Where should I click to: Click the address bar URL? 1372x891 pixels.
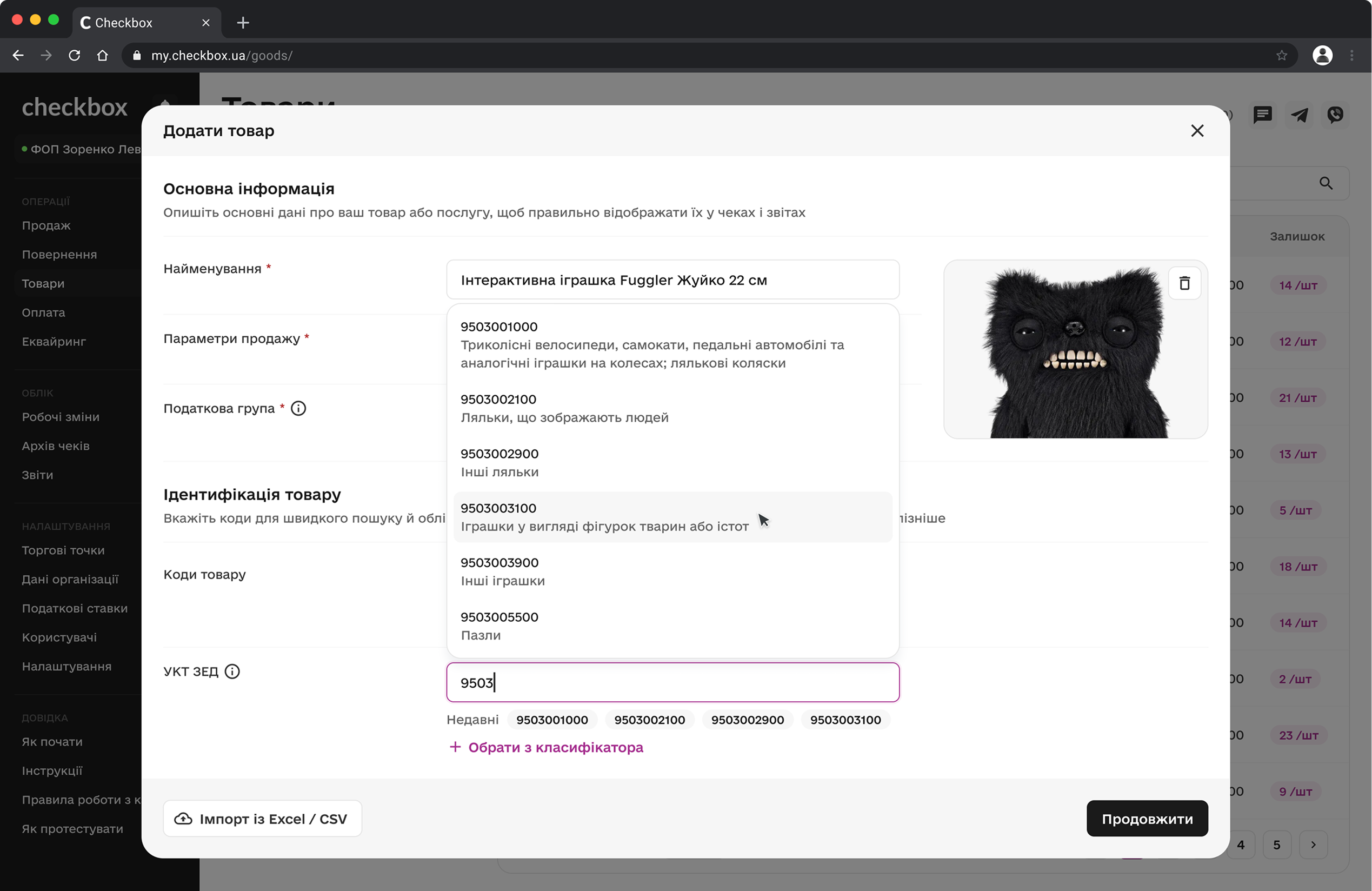coord(221,55)
